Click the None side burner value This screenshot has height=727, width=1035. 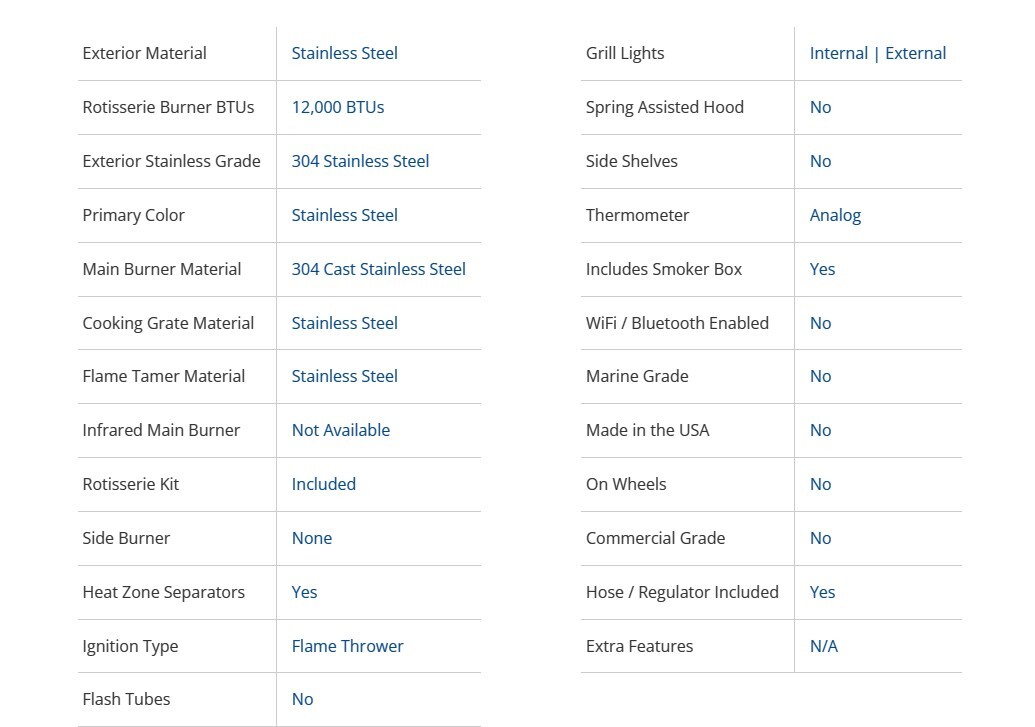click(x=311, y=538)
